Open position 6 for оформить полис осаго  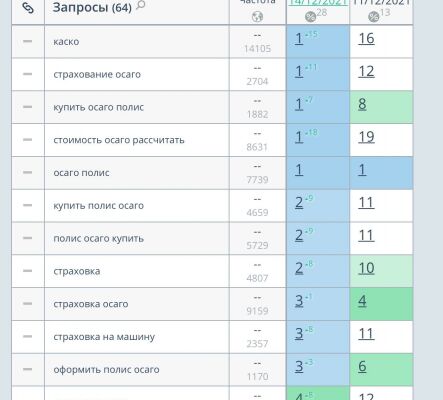coord(362,366)
